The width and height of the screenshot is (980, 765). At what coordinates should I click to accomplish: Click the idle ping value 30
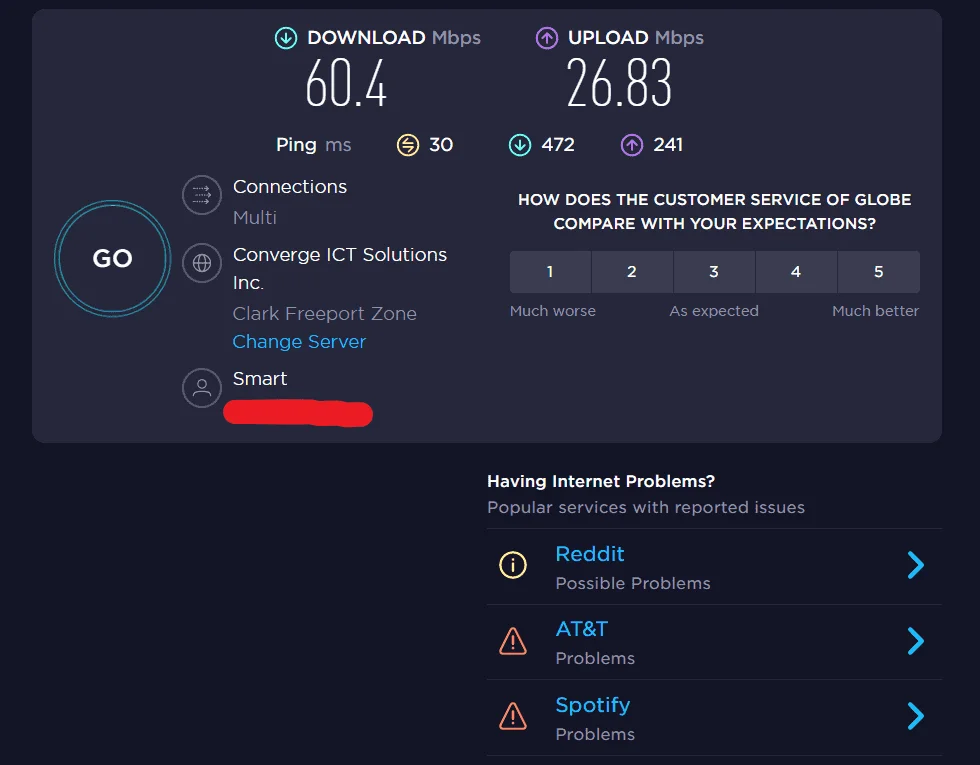point(441,145)
